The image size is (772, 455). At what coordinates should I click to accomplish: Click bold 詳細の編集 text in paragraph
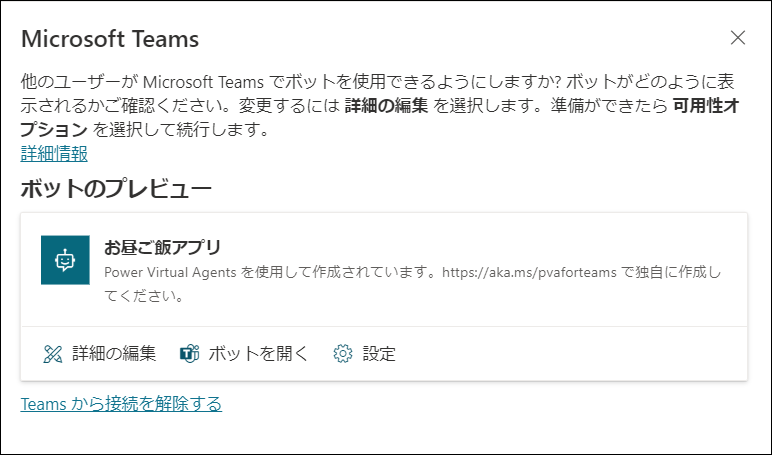tap(386, 106)
